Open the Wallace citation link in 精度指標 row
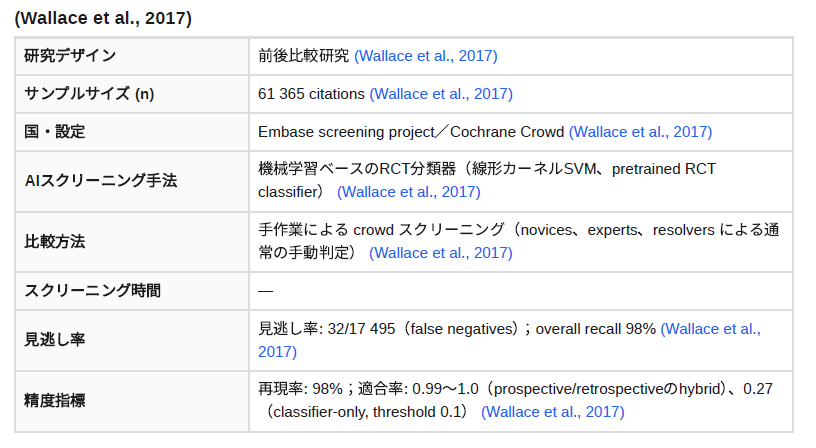816x448 pixels. click(553, 412)
